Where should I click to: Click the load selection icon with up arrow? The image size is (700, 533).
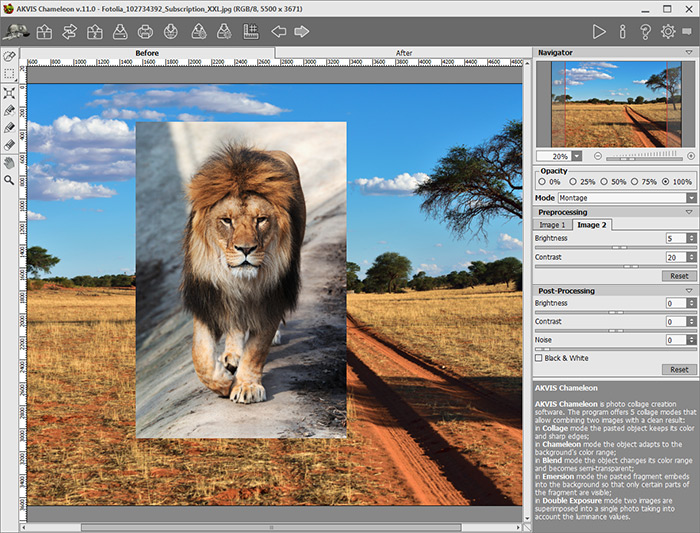199,32
